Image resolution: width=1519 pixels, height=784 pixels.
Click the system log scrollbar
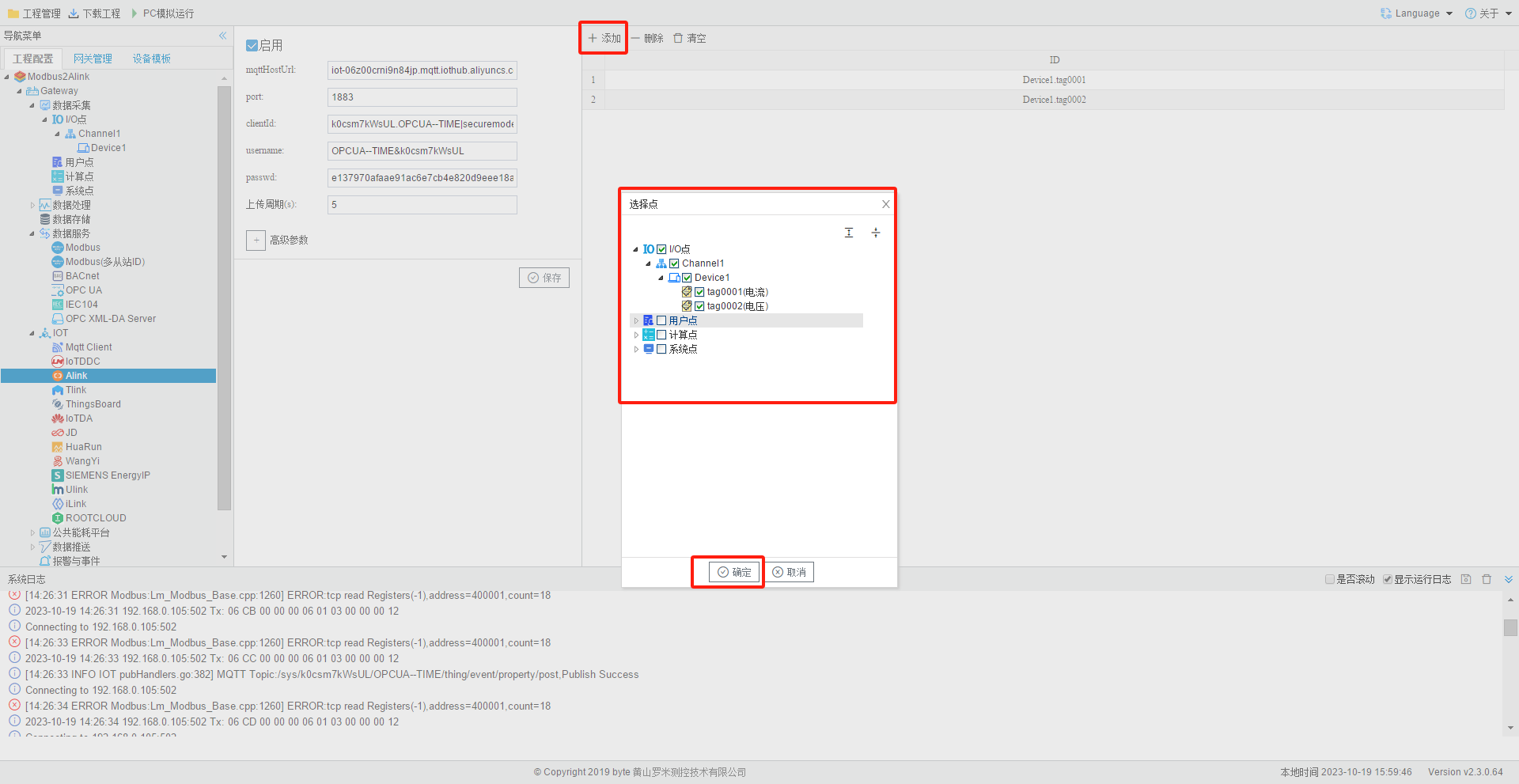pyautogui.click(x=1510, y=627)
